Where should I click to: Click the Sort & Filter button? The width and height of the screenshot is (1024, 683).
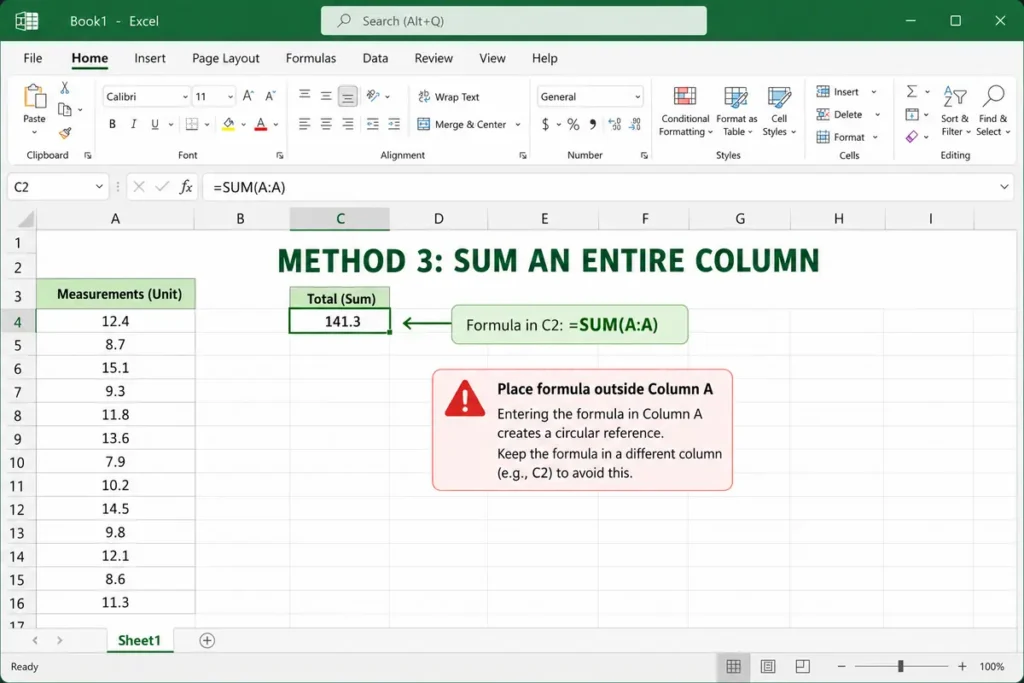point(955,111)
